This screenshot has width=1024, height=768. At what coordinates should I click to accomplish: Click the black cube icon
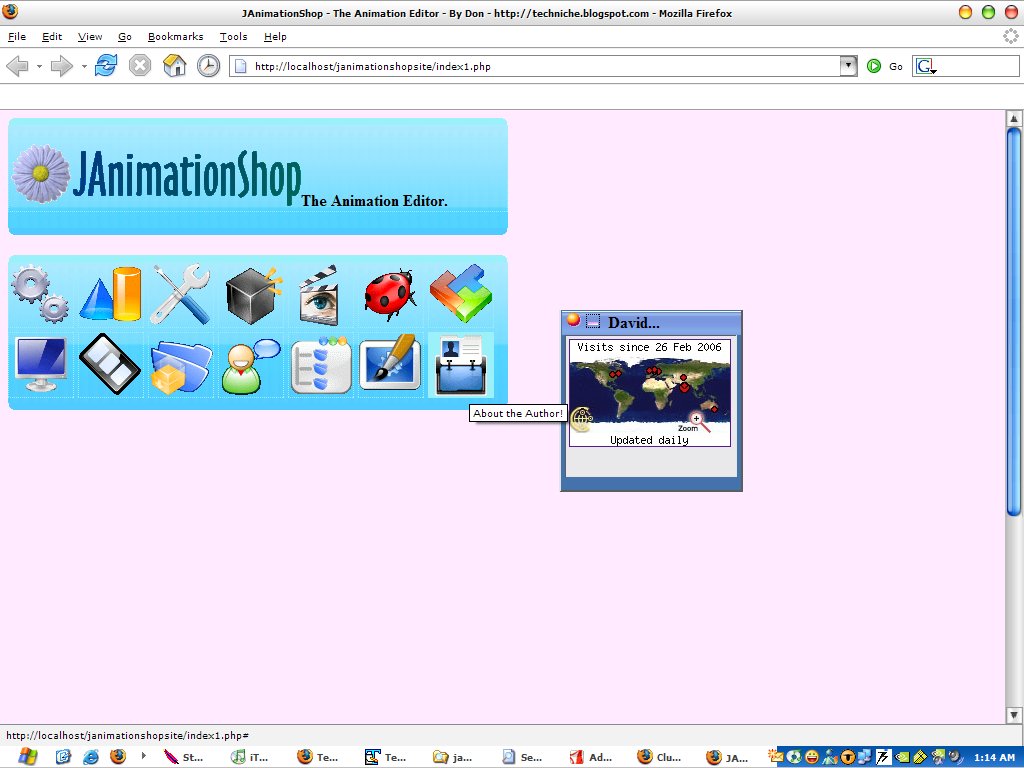tap(253, 295)
